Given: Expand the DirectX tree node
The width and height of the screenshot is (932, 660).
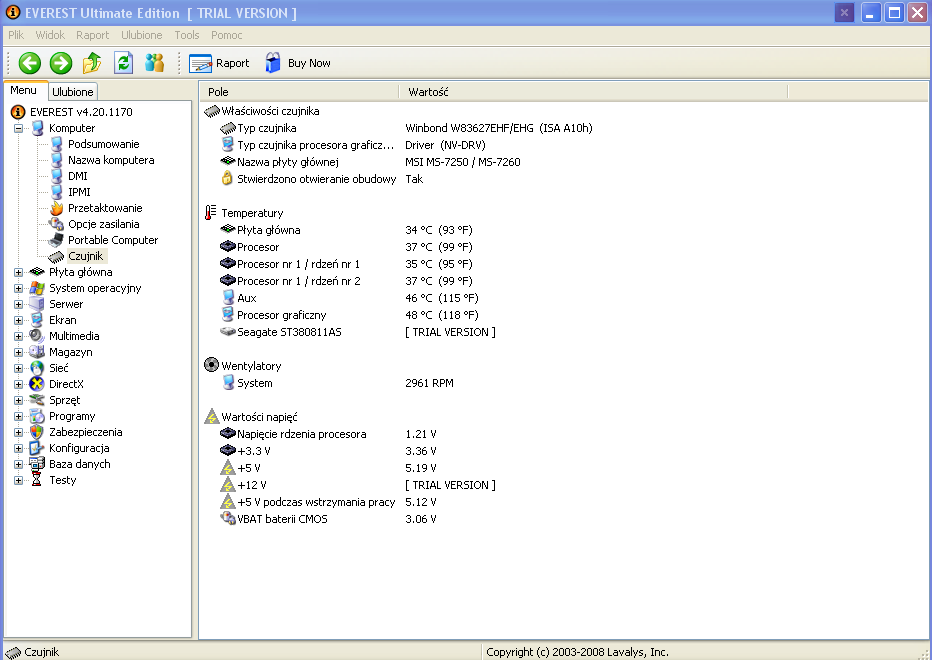Looking at the screenshot, I should 18,385.
